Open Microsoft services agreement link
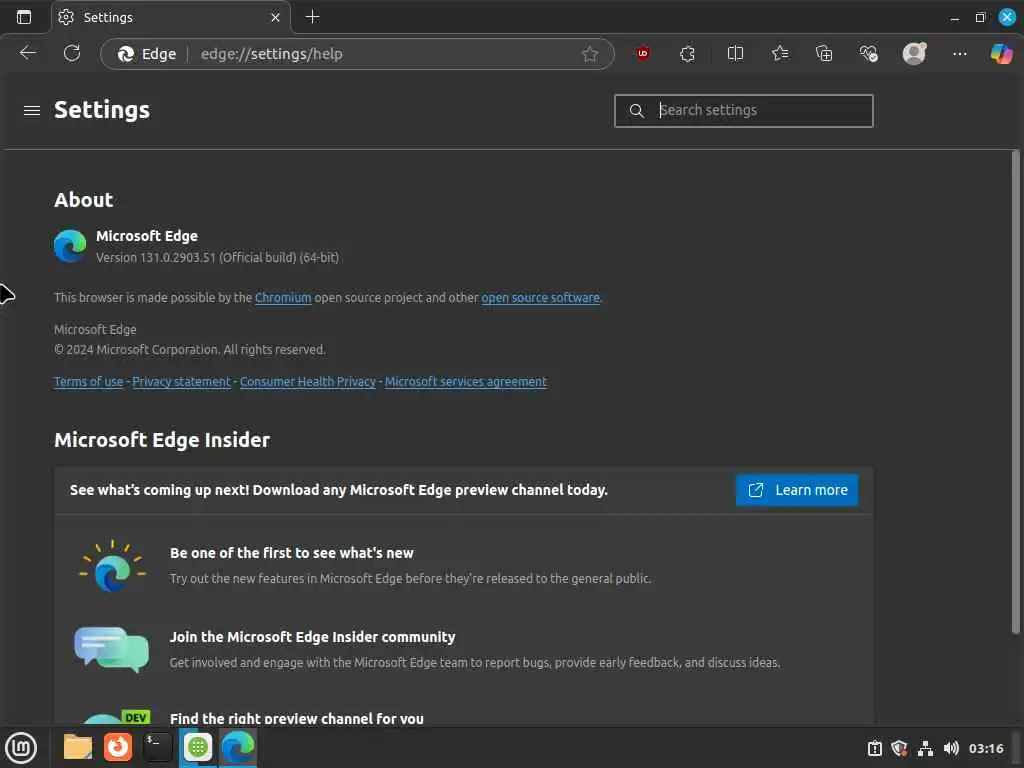 (466, 381)
